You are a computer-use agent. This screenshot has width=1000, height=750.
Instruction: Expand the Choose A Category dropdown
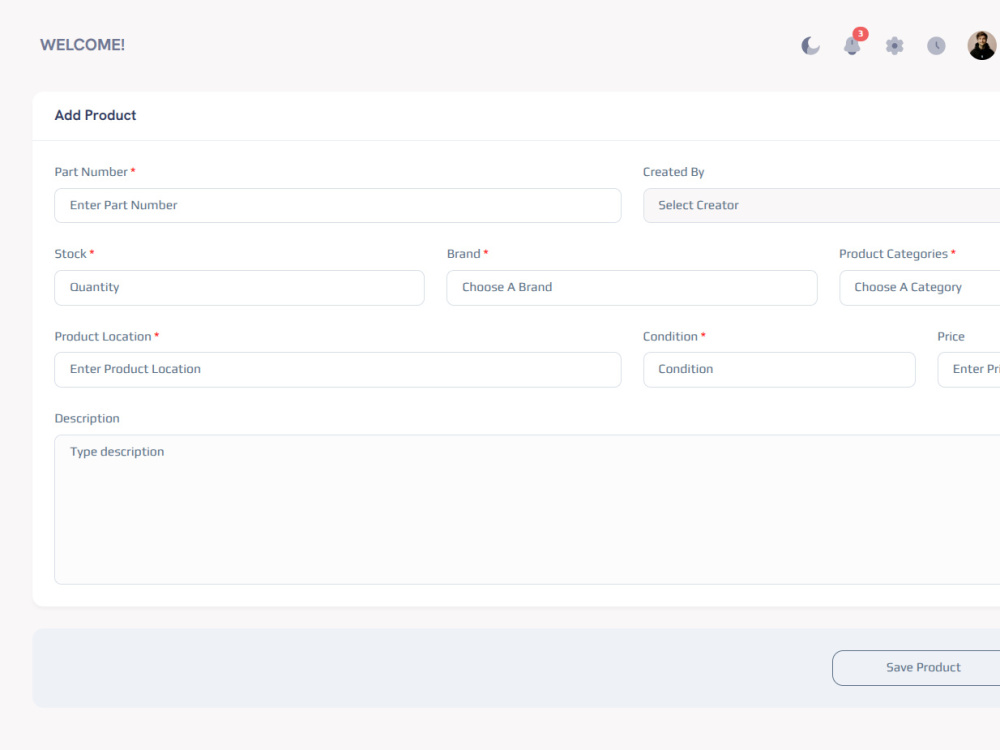(x=920, y=288)
